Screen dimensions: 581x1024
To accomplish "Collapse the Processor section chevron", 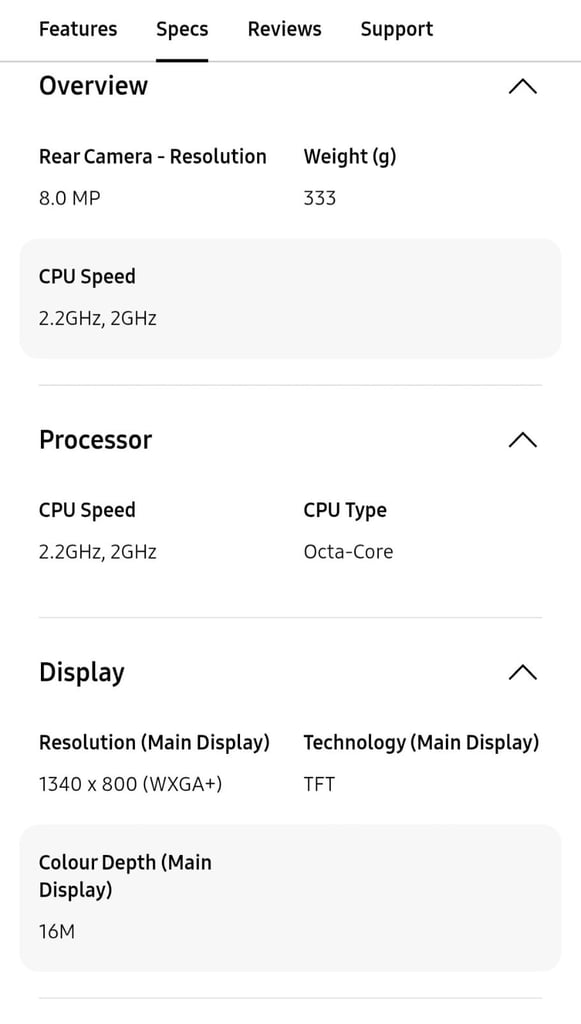I will pyautogui.click(x=522, y=440).
